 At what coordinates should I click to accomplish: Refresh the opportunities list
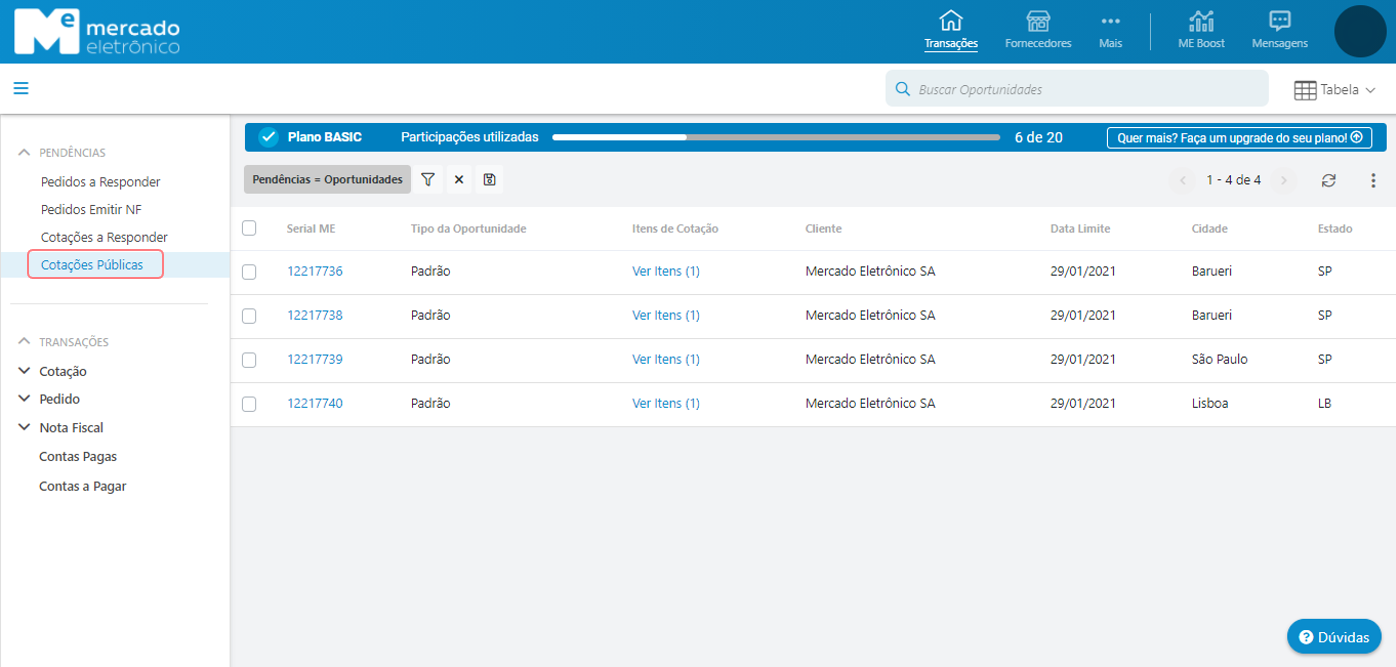(1328, 180)
